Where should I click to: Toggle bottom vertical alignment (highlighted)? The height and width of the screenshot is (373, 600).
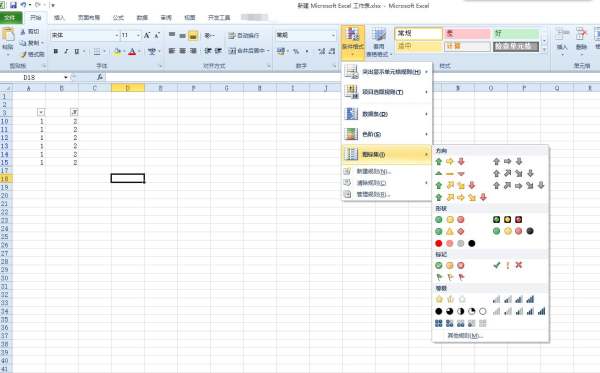[x=193, y=36]
